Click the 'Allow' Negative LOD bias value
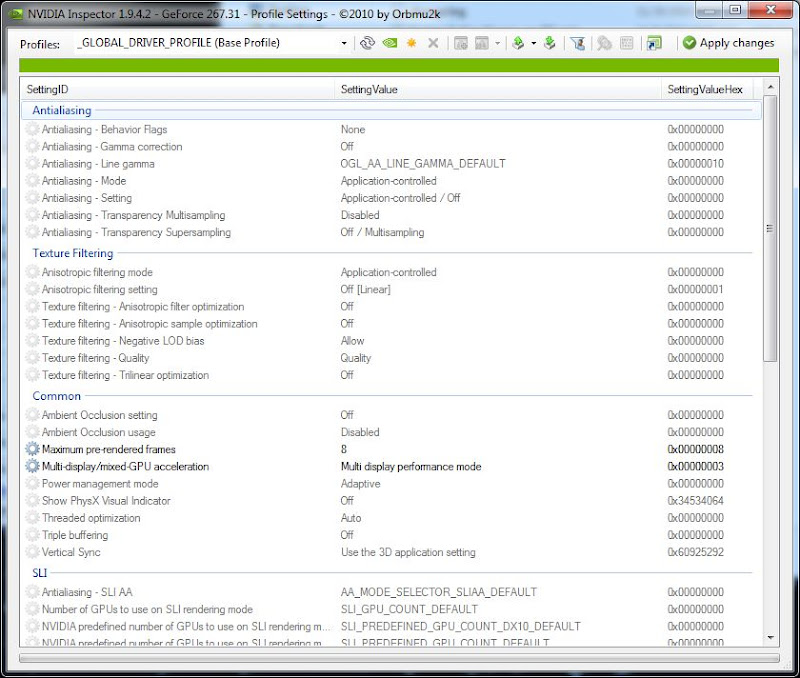Image resolution: width=800 pixels, height=678 pixels. (x=353, y=341)
